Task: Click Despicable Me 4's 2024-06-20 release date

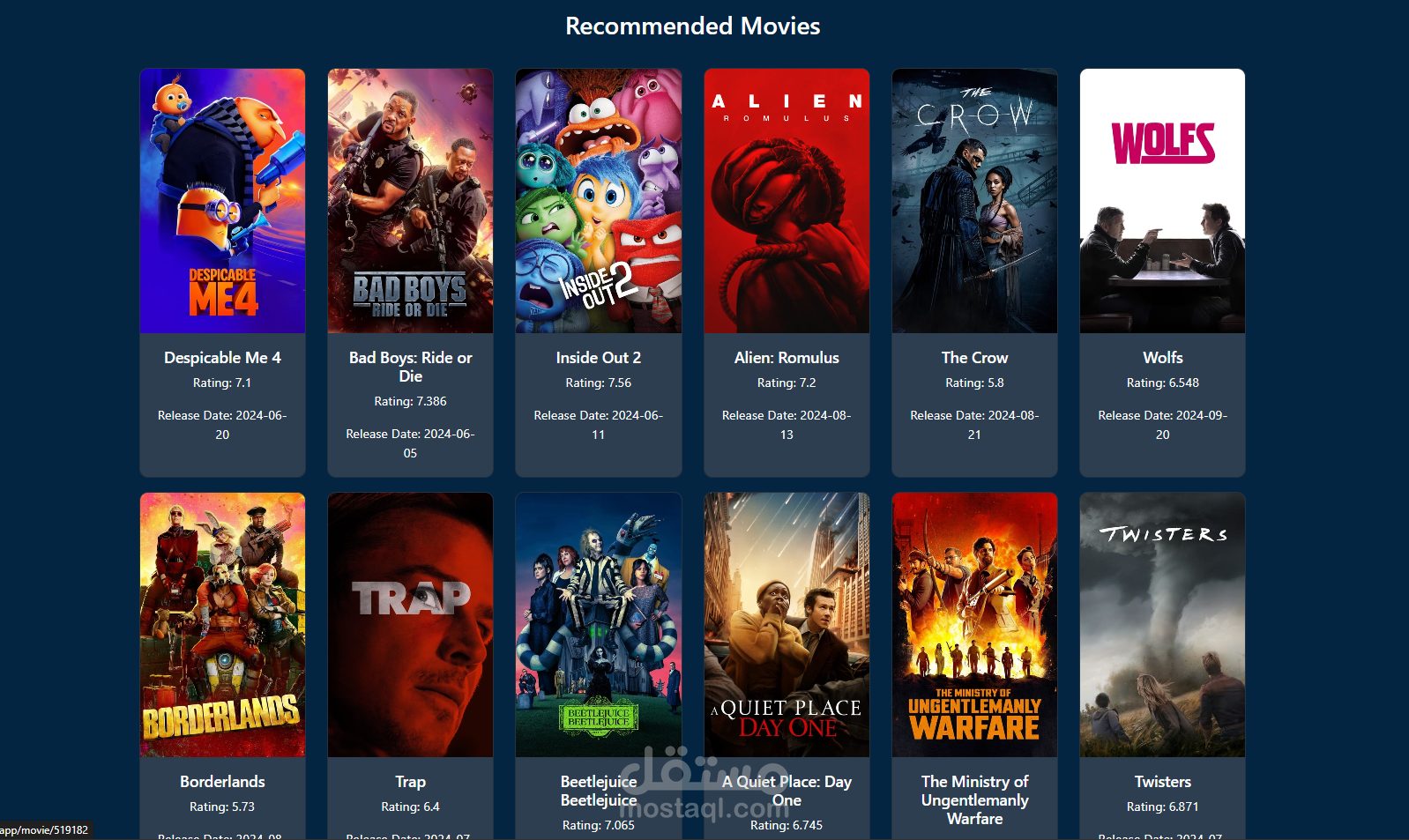Action: pos(222,425)
